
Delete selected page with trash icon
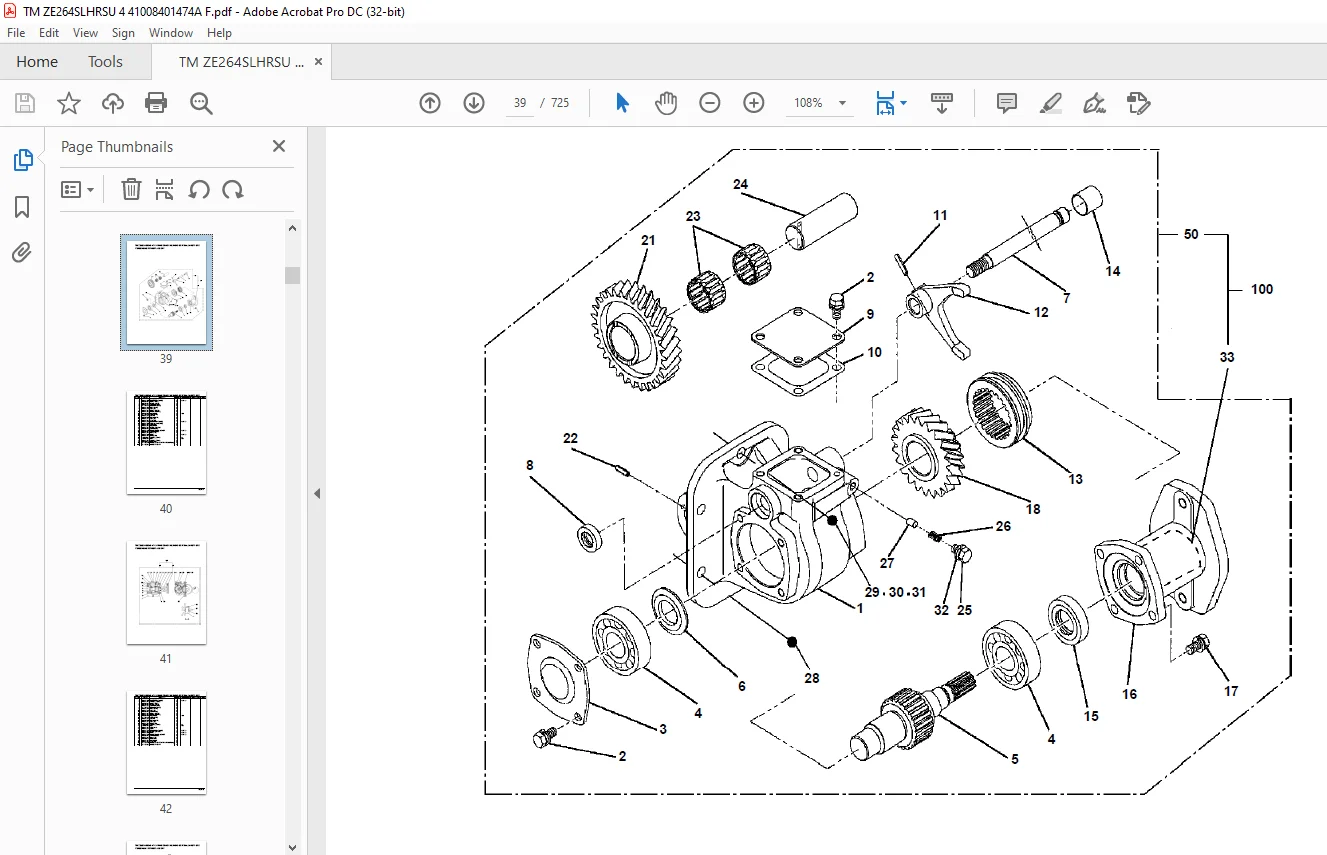click(131, 190)
